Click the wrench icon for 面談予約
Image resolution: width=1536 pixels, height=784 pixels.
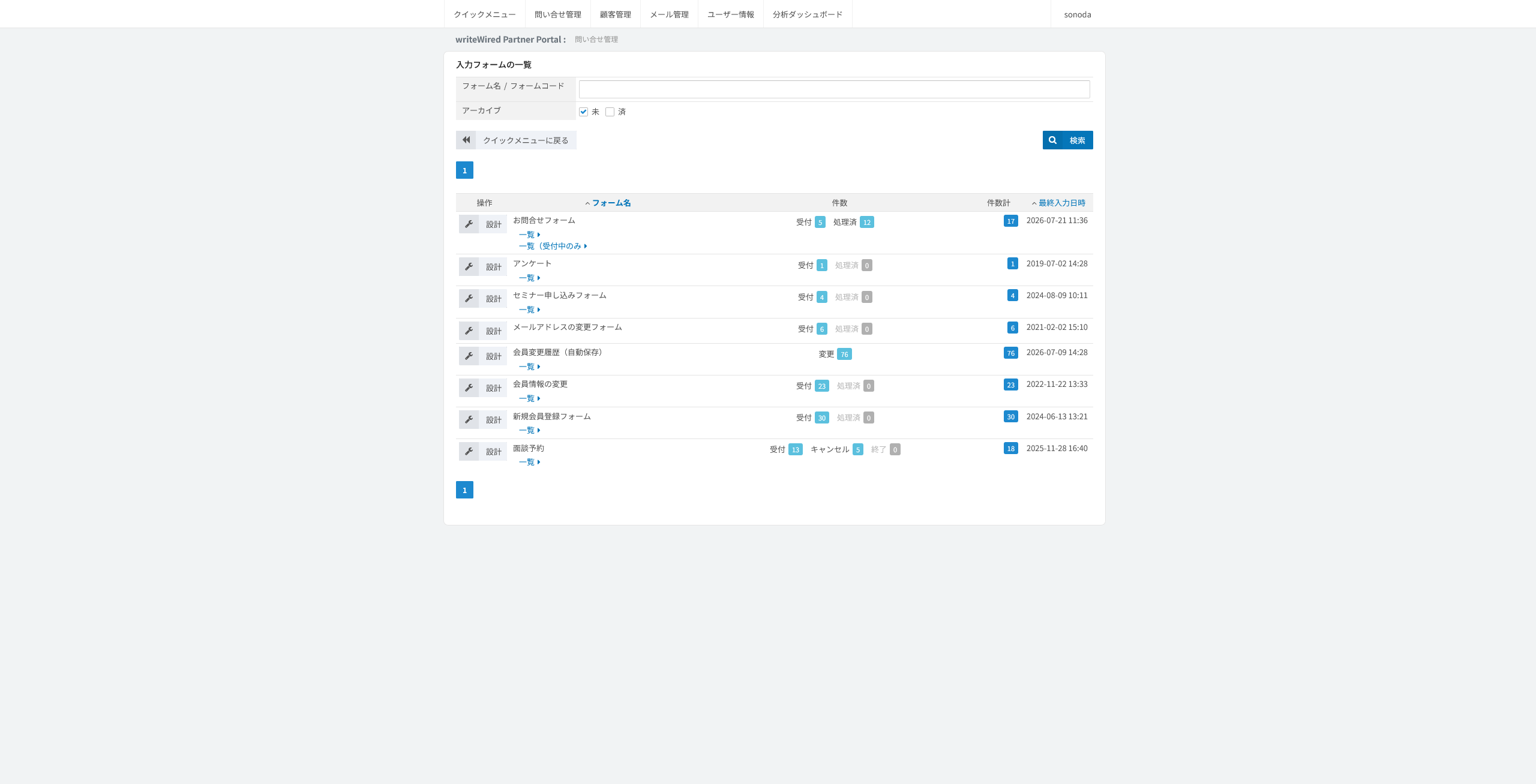tap(469, 452)
